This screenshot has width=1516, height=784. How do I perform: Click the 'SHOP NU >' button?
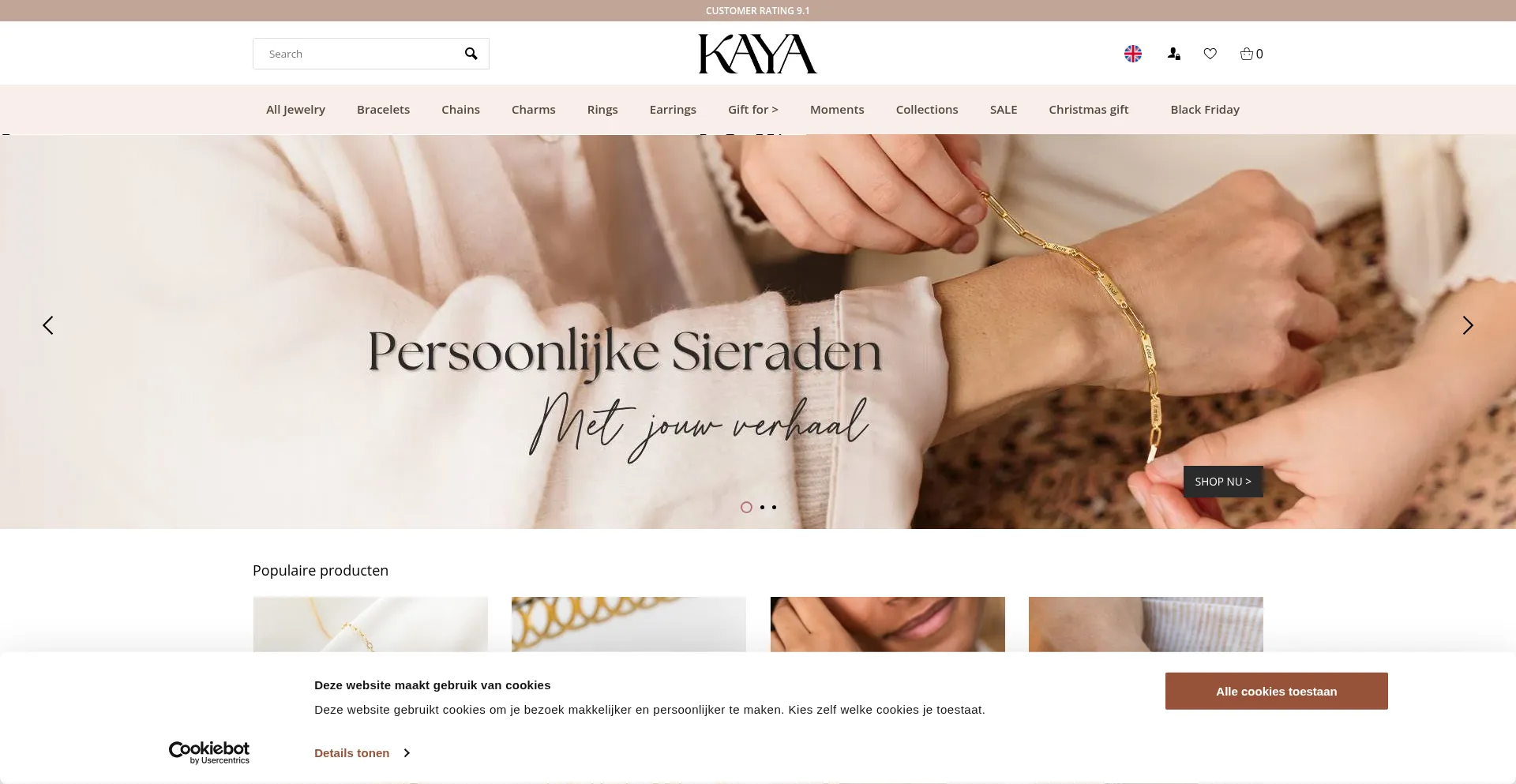[1223, 482]
